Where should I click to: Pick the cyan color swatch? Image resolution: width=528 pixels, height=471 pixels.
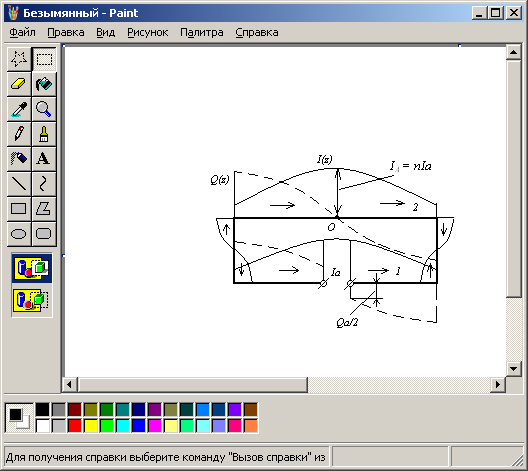[x=123, y=426]
